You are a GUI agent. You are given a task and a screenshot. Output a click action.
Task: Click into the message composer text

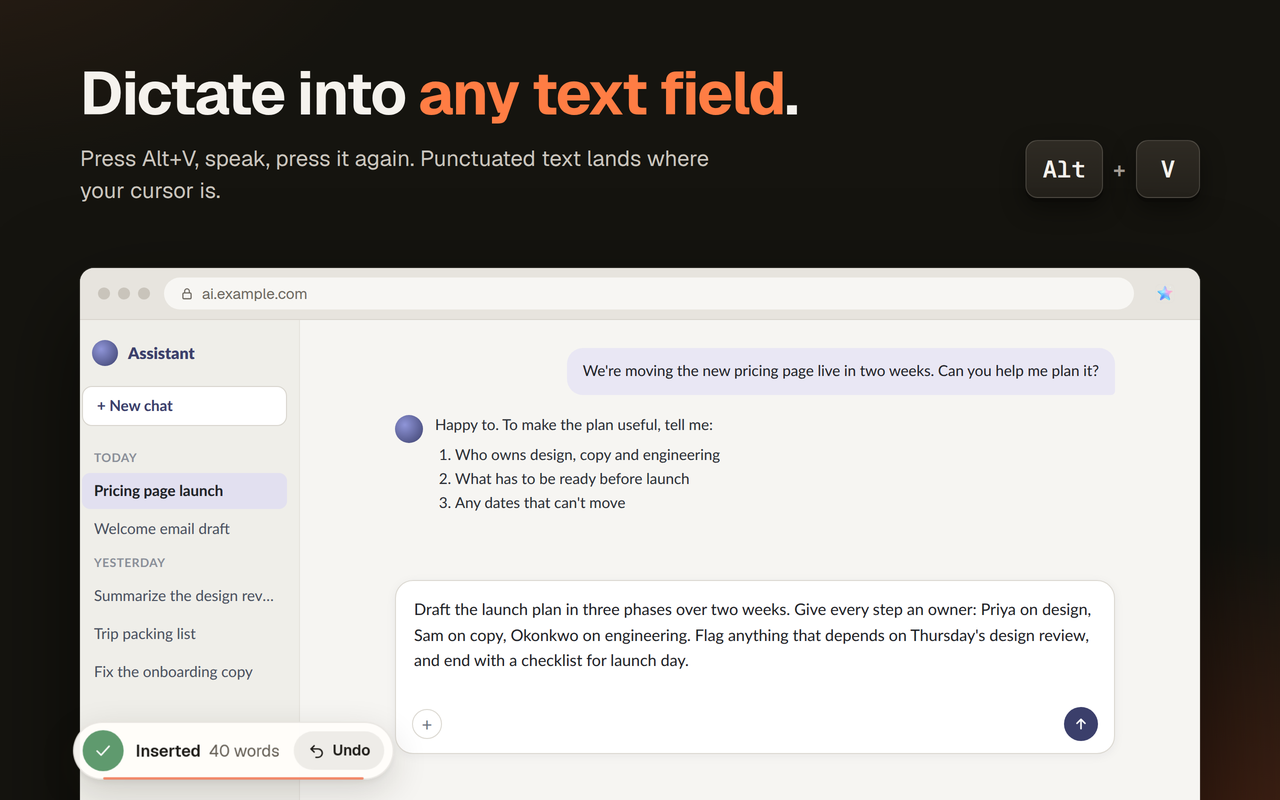pyautogui.click(x=752, y=635)
